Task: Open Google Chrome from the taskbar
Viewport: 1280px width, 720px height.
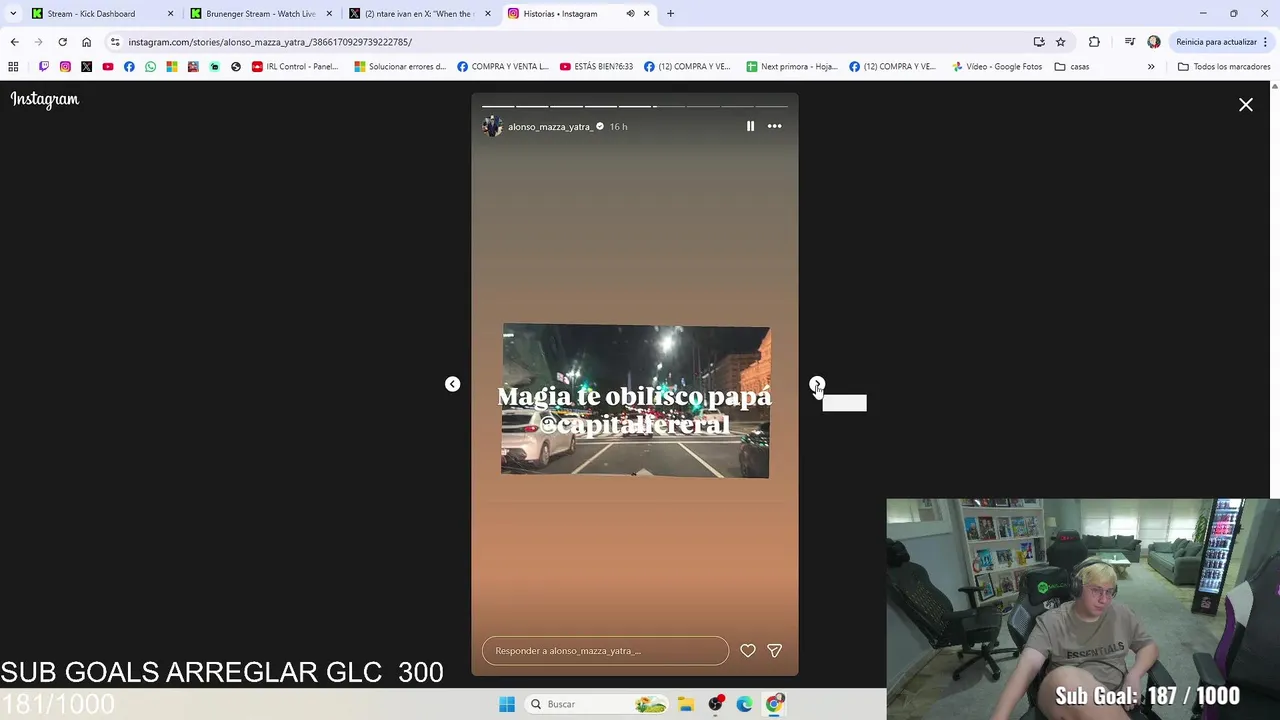Action: coord(774,704)
